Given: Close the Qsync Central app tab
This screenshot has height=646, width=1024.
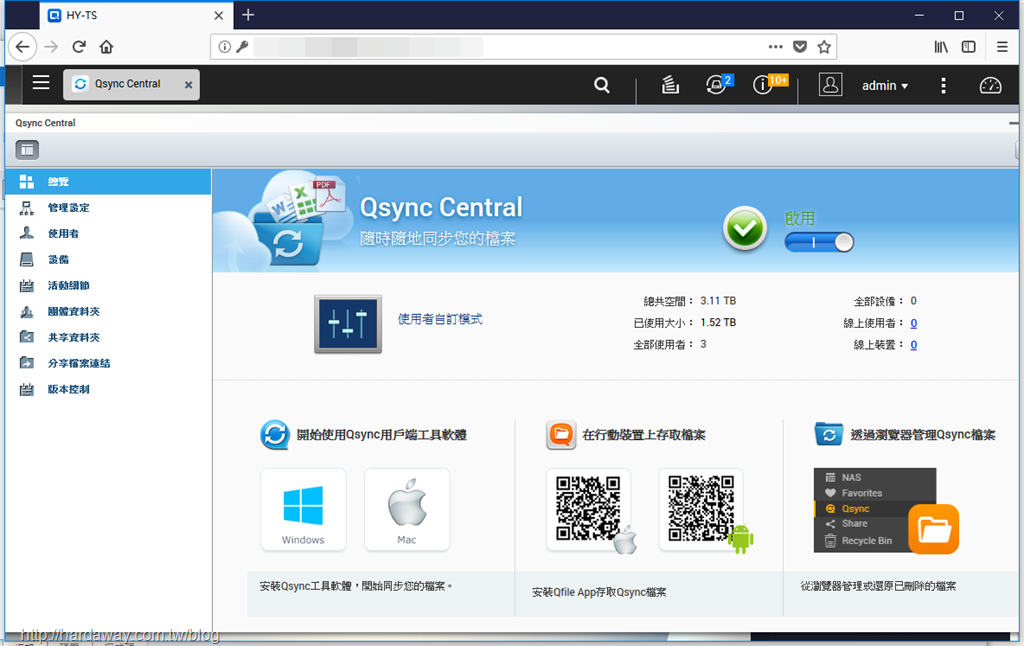Looking at the screenshot, I should pos(188,85).
